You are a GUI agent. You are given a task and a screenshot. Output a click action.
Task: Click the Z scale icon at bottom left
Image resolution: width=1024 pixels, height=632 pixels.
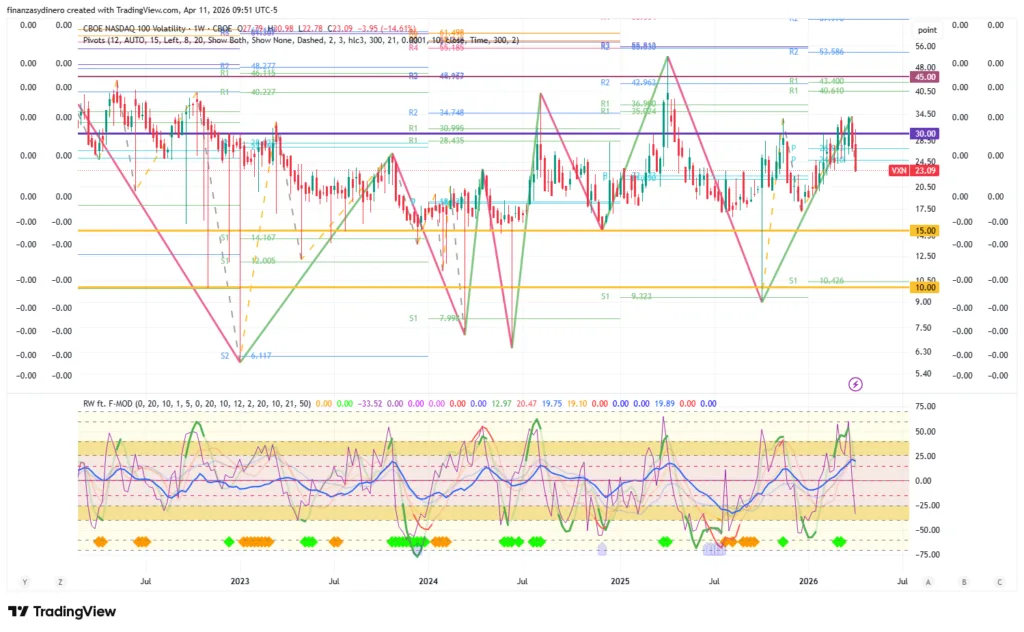(x=60, y=581)
